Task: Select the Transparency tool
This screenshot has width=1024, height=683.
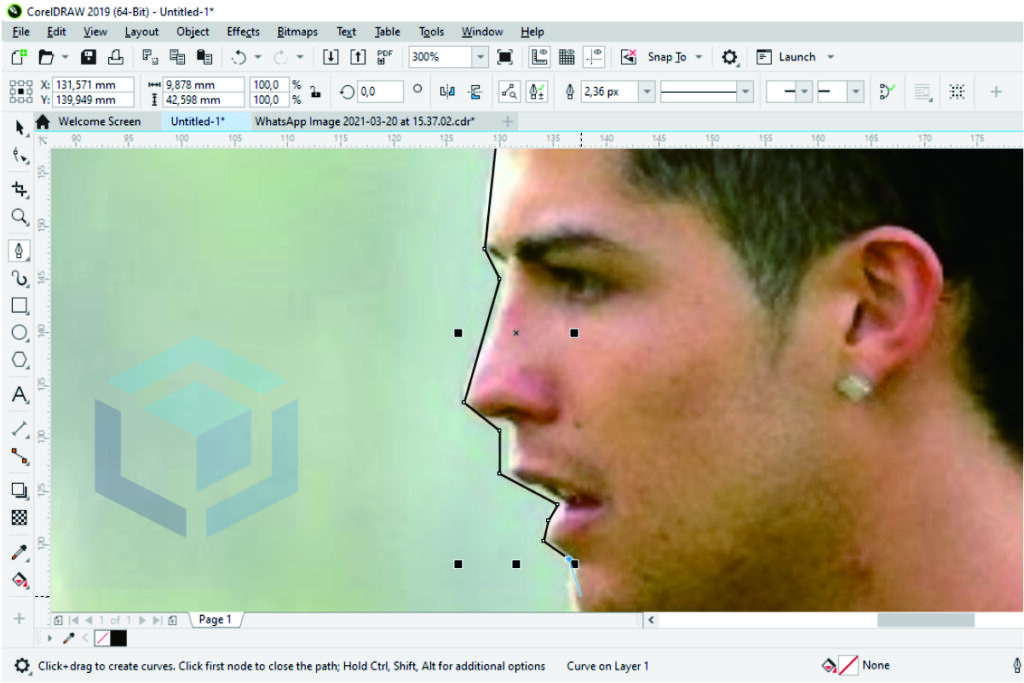Action: (20, 518)
